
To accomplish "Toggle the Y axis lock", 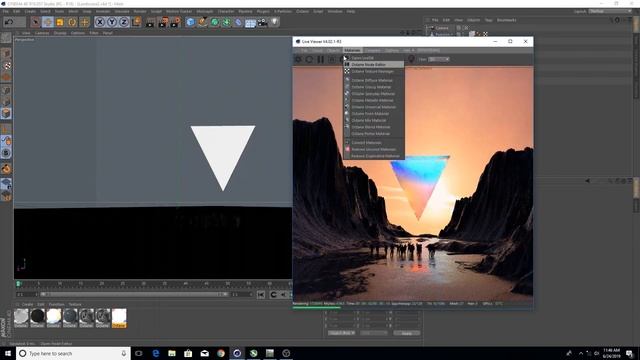I will point(112,22).
